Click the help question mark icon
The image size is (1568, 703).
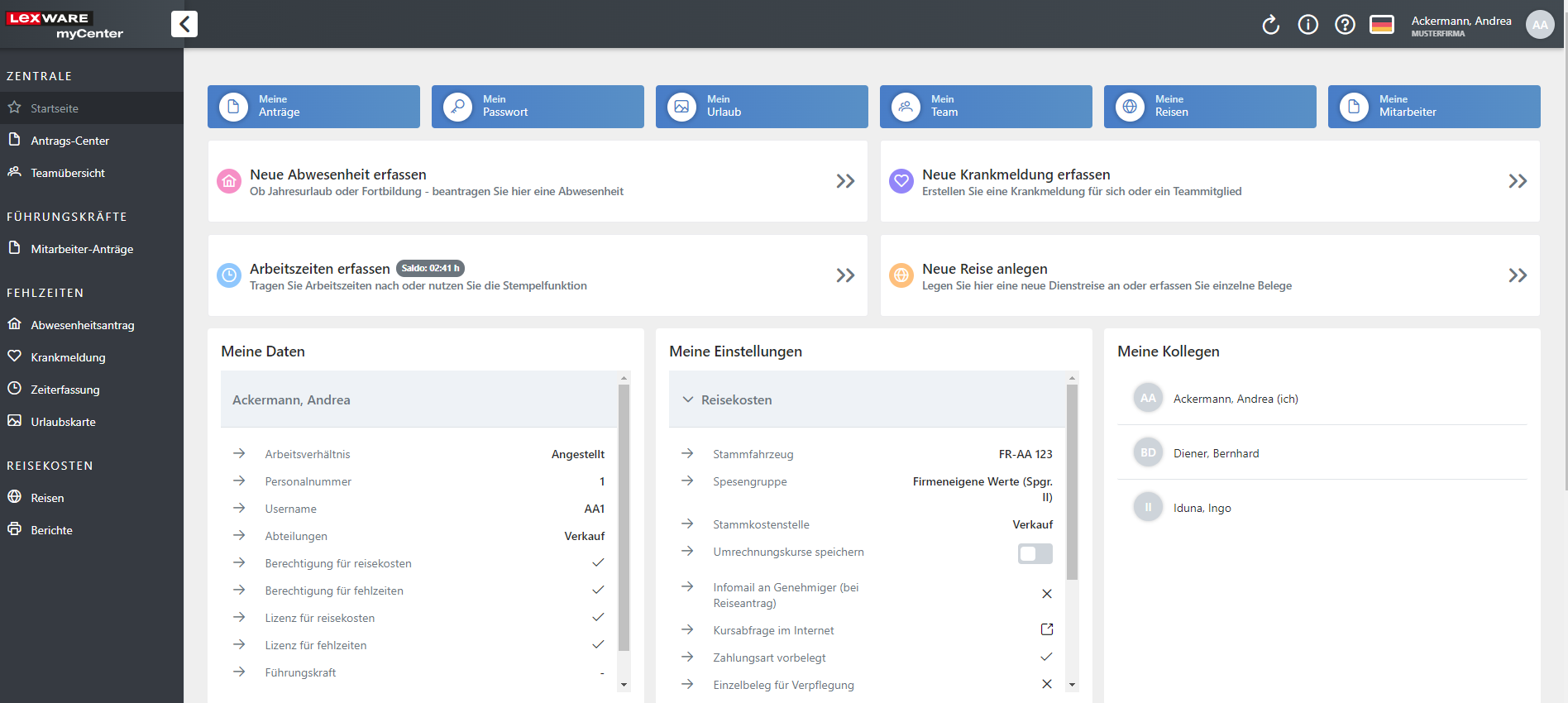pyautogui.click(x=1345, y=25)
